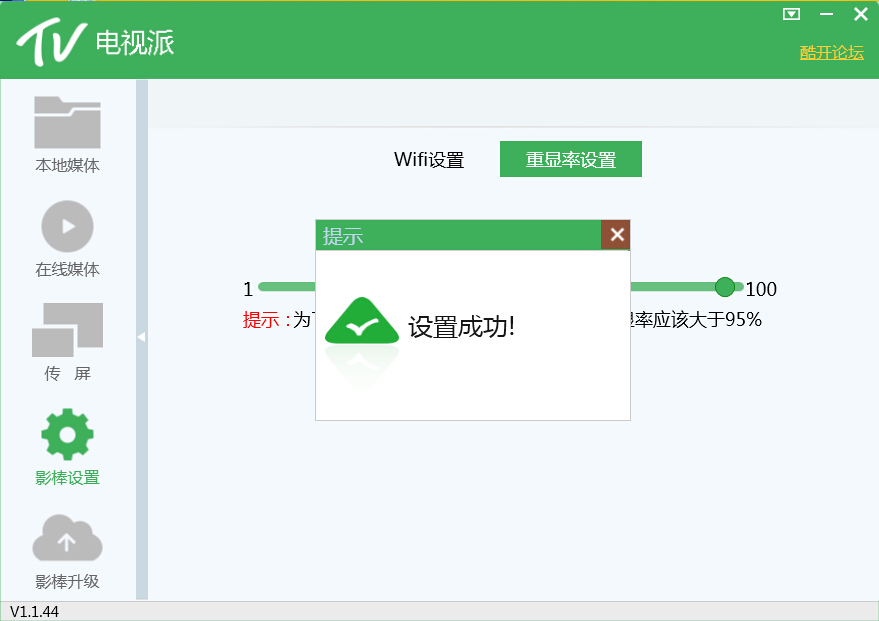Click the cloud upload arrow icon
The height and width of the screenshot is (621, 879).
tap(66, 538)
